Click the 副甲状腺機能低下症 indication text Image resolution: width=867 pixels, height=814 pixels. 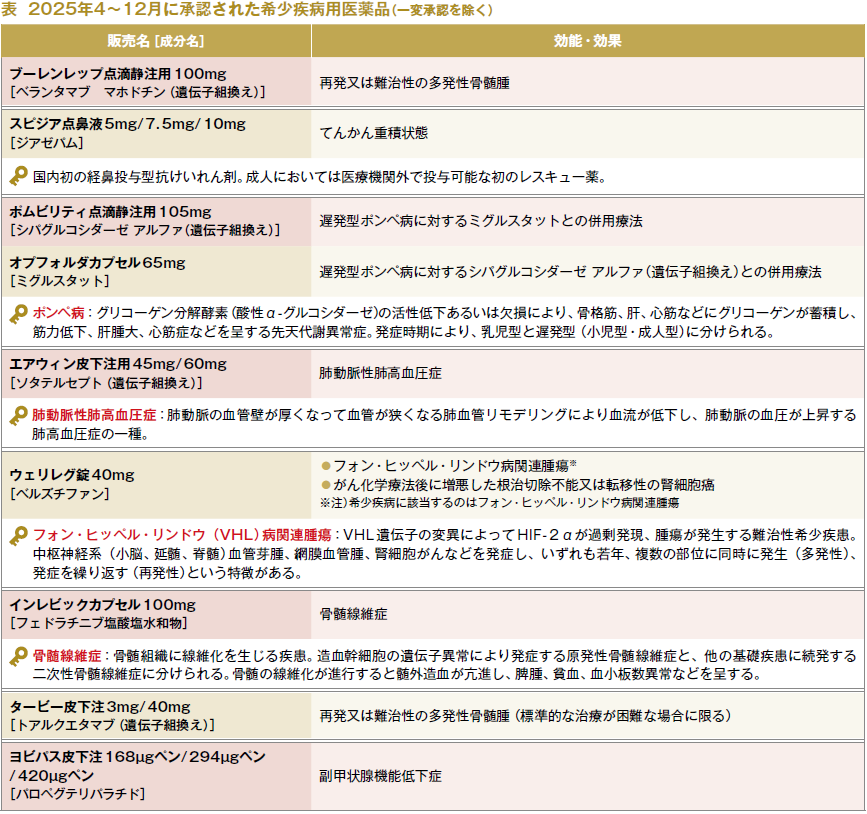click(x=381, y=775)
